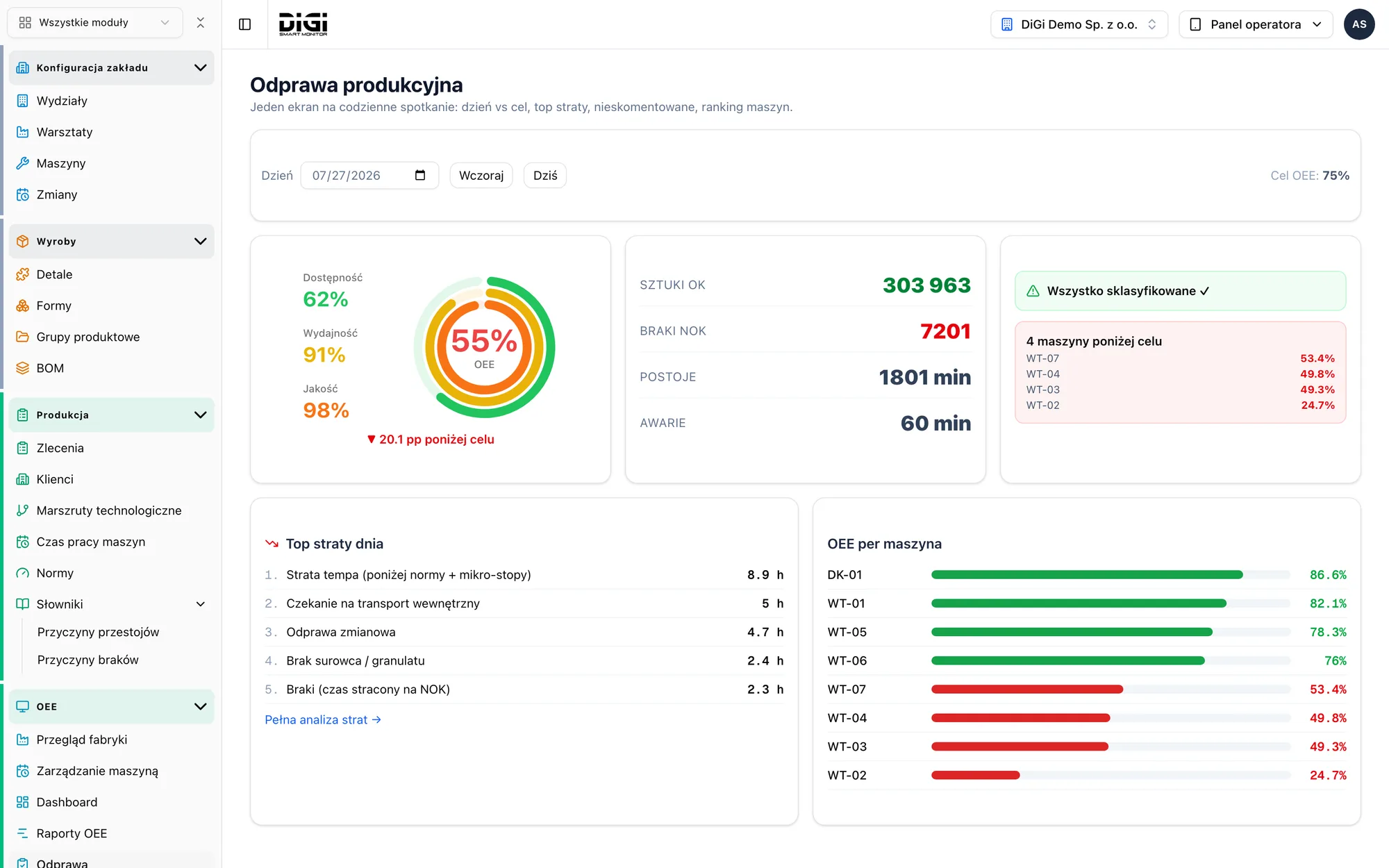This screenshot has width=1389, height=868.
Task: Open the Wszystkie moduły dropdown
Action: point(95,23)
